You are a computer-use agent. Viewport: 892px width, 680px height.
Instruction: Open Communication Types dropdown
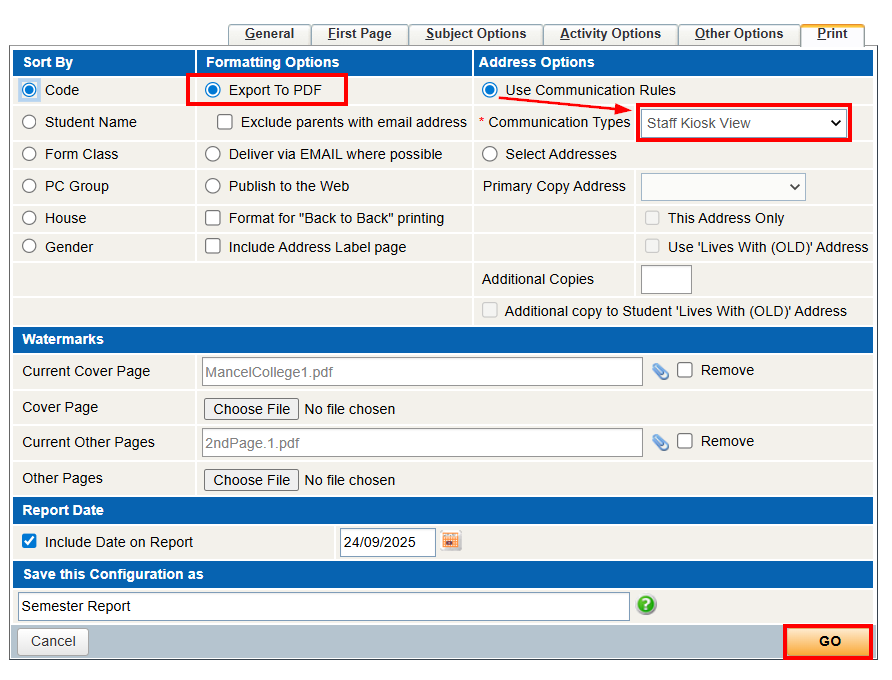pyautogui.click(x=744, y=123)
